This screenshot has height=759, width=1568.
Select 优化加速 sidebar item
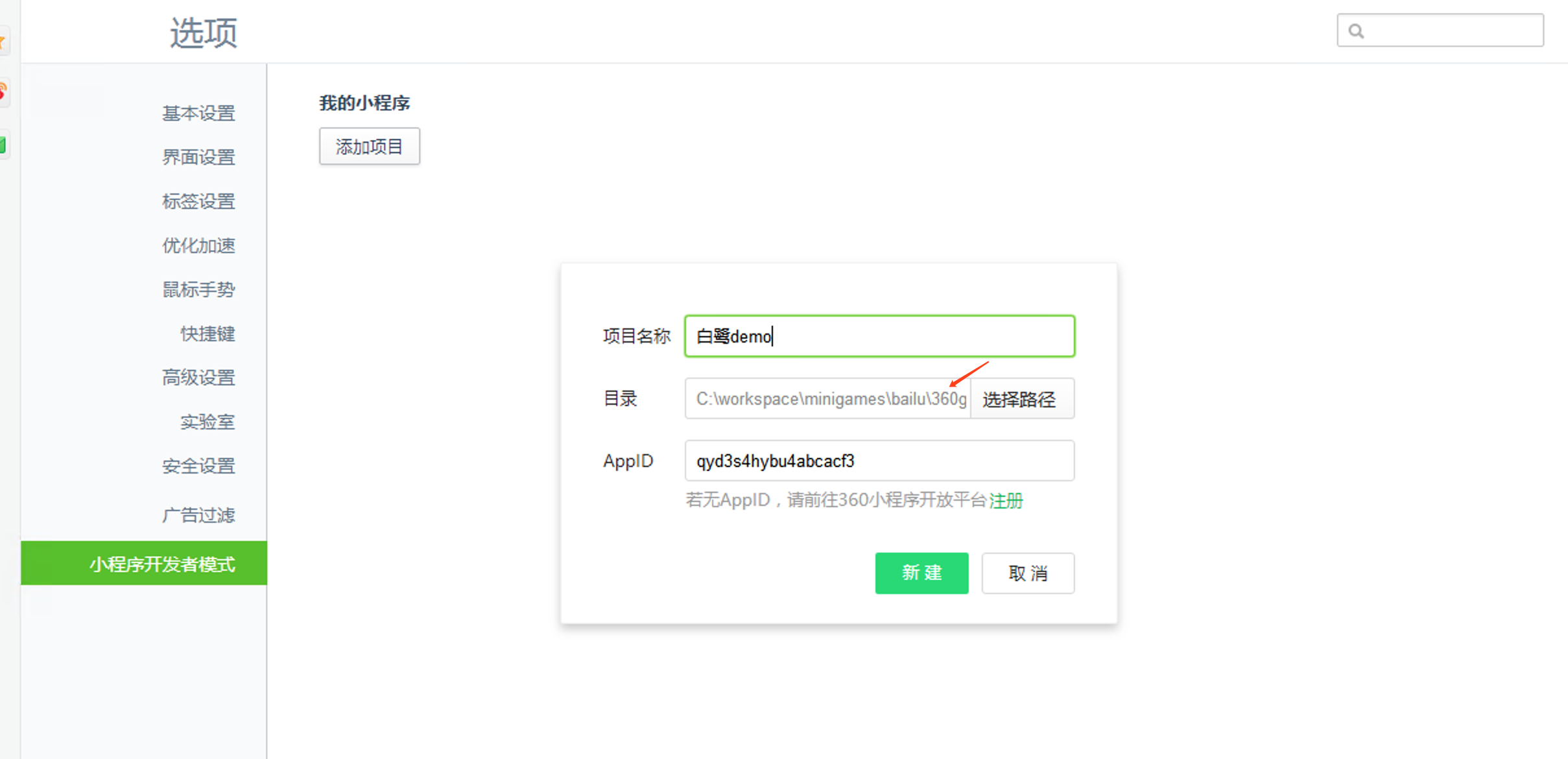[x=198, y=245]
